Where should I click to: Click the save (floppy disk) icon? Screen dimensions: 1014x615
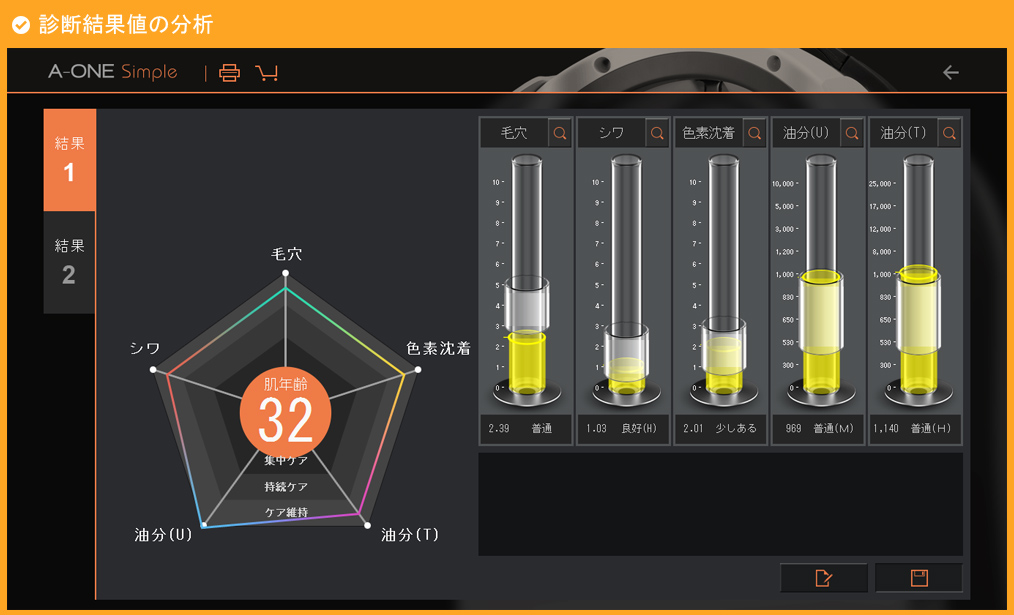coord(917,577)
